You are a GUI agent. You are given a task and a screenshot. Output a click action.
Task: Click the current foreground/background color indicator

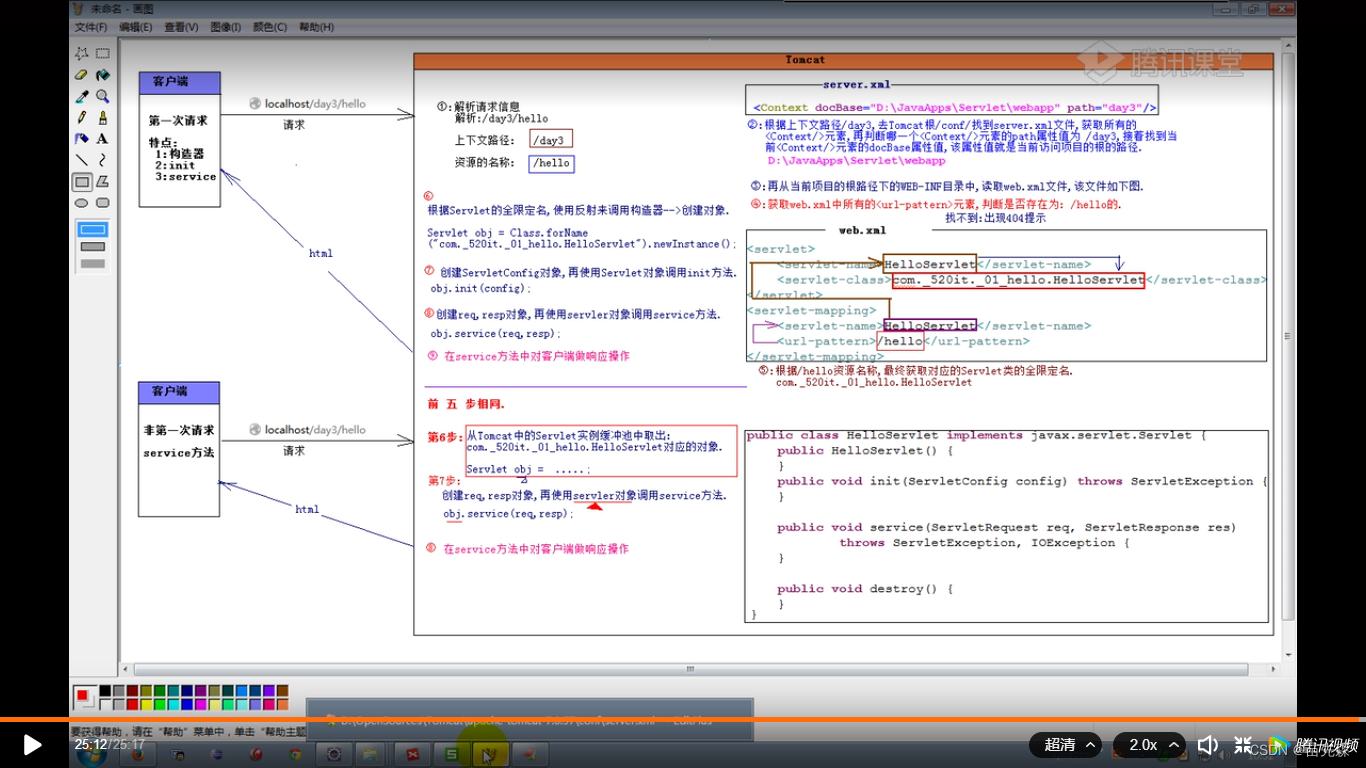click(x=84, y=697)
